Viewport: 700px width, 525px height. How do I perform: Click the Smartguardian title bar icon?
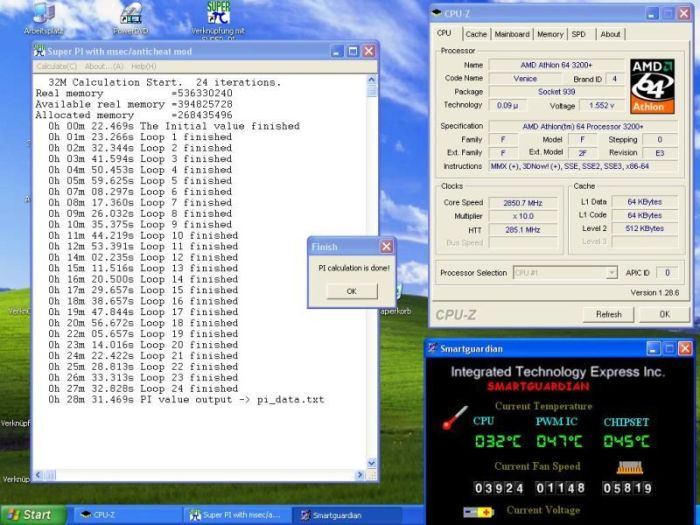tap(432, 348)
